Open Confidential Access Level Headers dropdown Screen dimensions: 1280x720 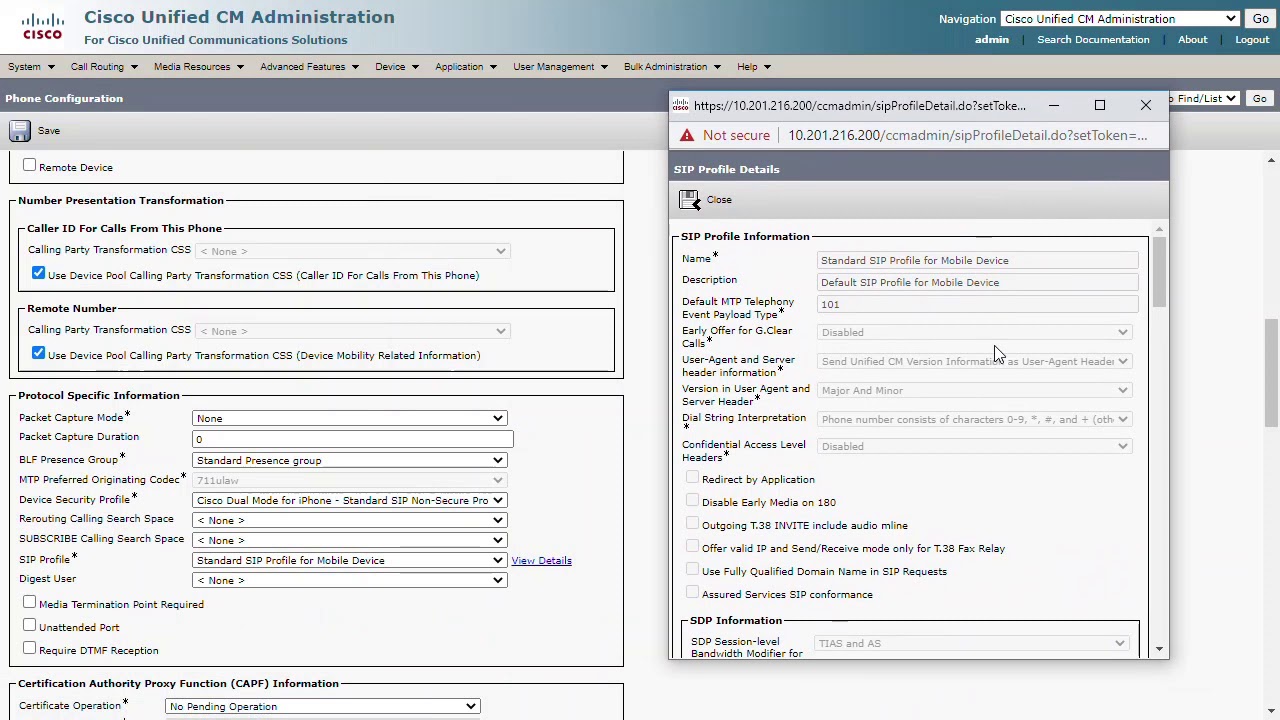point(974,446)
